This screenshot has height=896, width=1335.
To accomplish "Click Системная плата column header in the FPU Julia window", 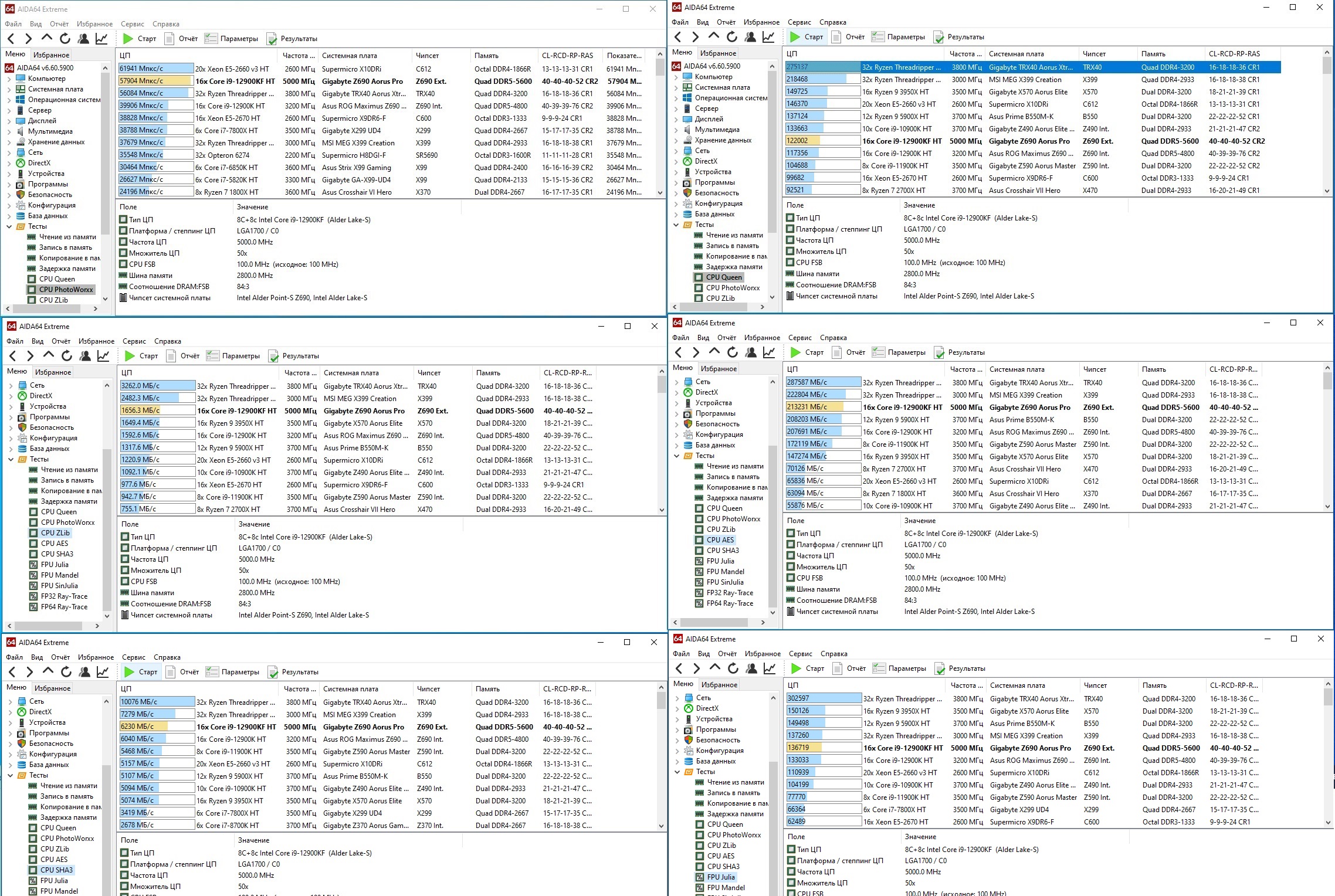I will coord(1017,685).
